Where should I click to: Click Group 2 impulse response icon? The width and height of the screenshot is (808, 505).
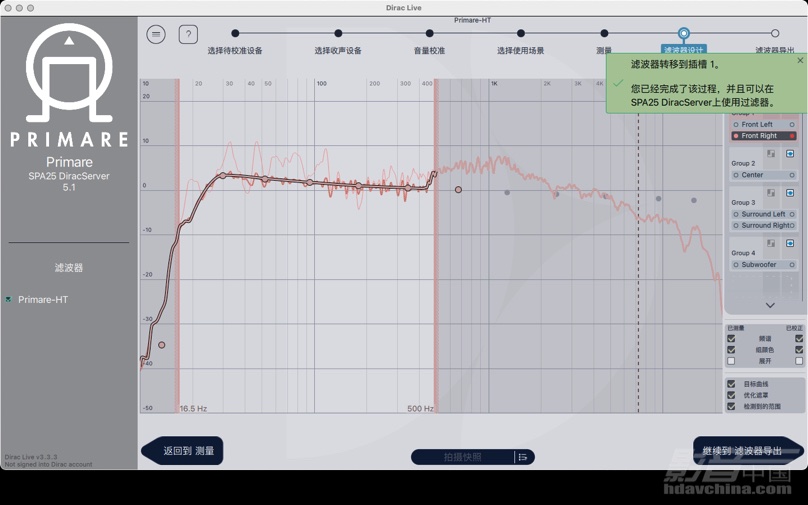click(x=771, y=154)
